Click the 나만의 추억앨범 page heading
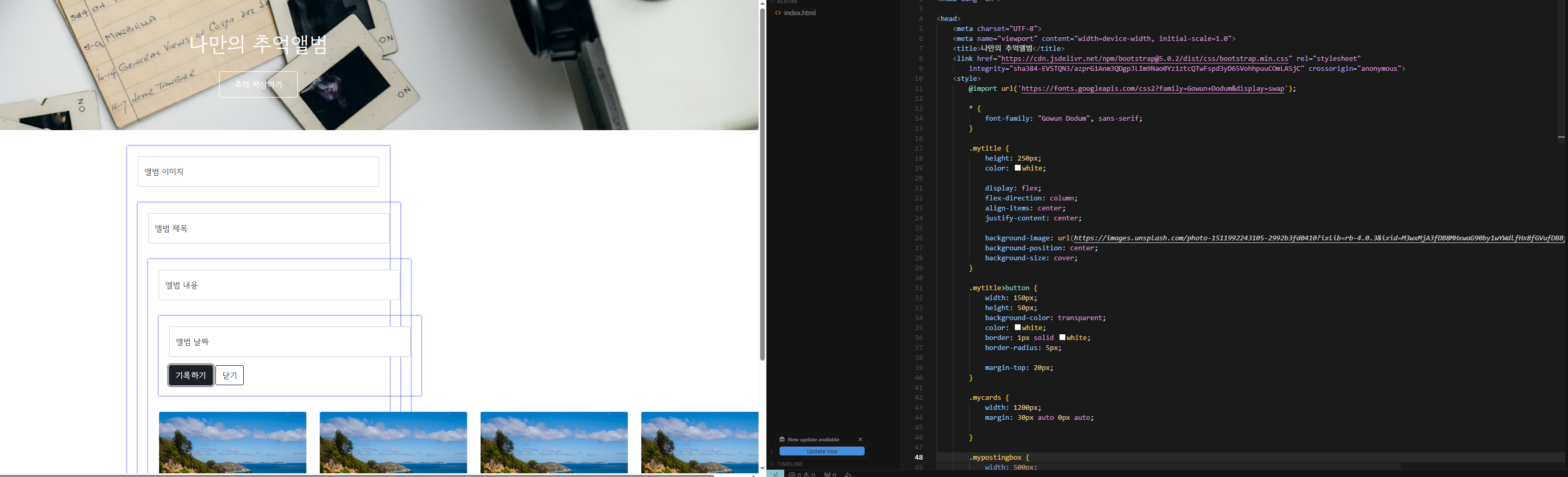This screenshot has width=1568, height=477. click(x=258, y=45)
